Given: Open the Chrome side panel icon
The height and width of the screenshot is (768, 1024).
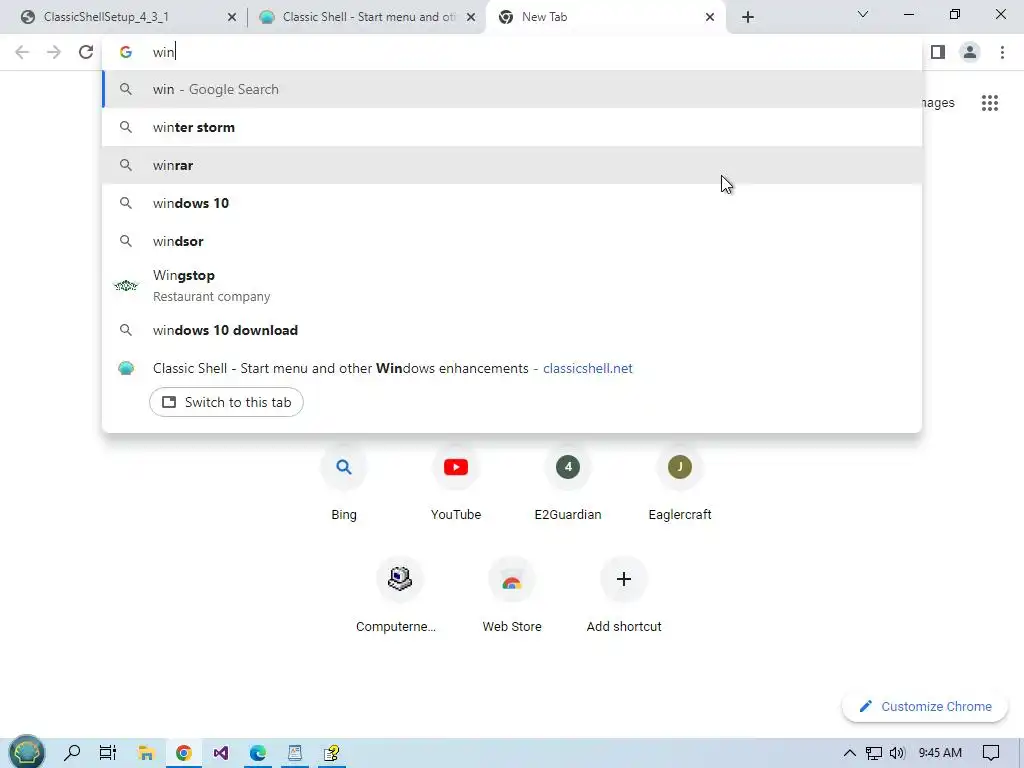Looking at the screenshot, I should pyautogui.click(x=938, y=52).
